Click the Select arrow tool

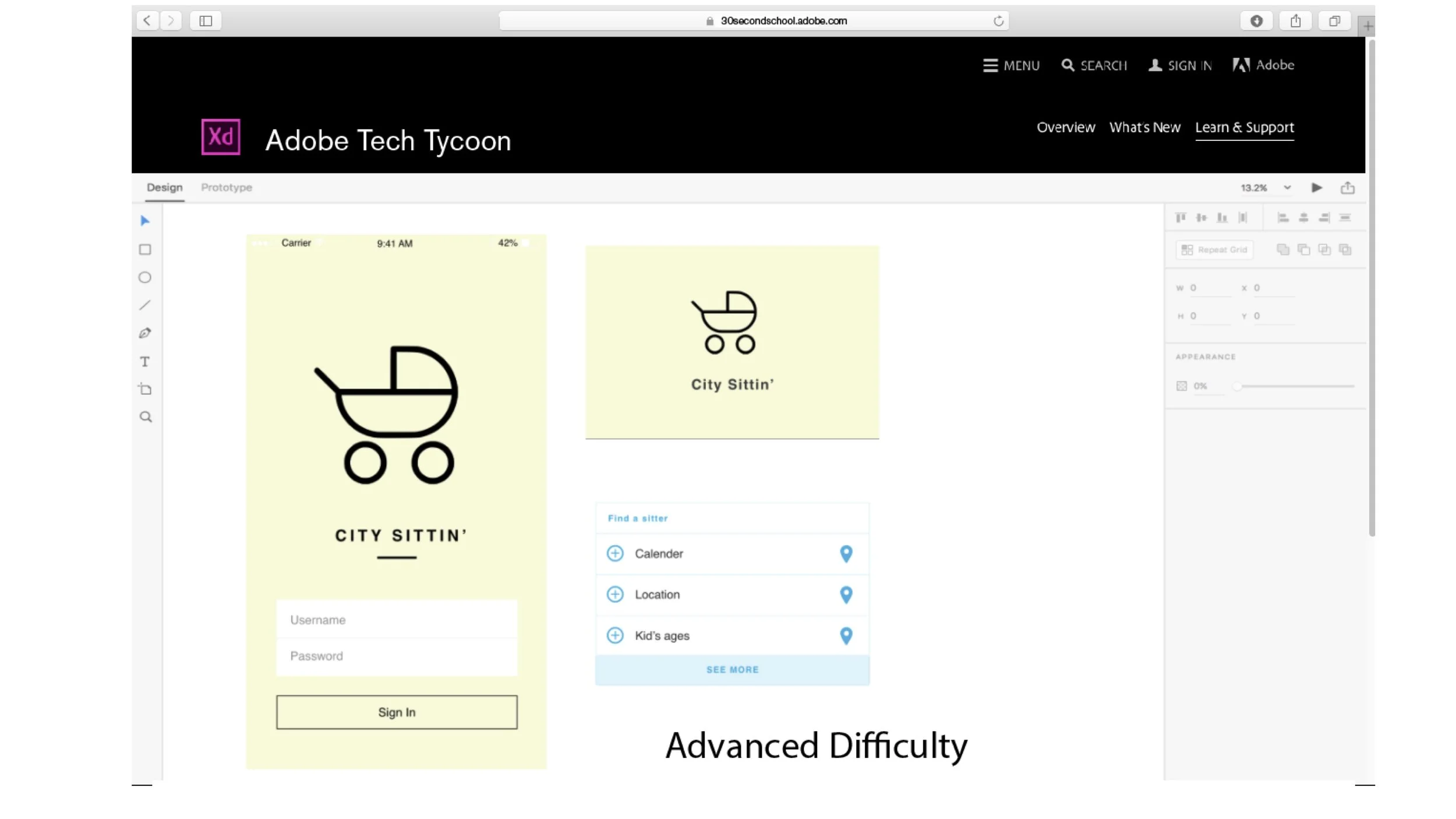(145, 221)
